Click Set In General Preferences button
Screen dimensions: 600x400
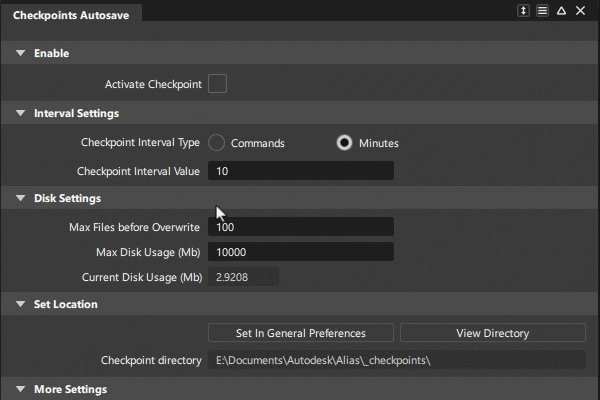coord(300,333)
